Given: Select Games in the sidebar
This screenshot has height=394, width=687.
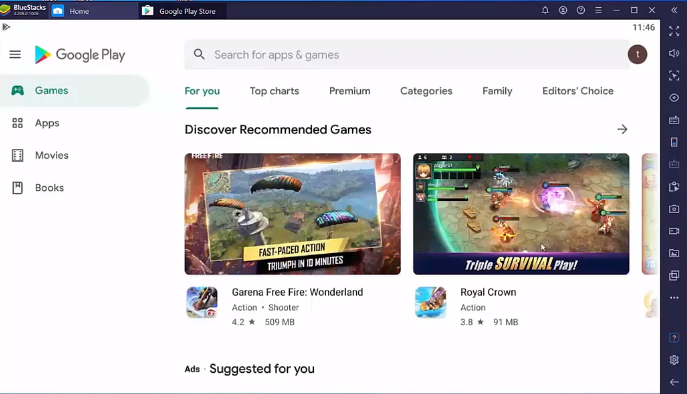Looking at the screenshot, I should point(74,90).
